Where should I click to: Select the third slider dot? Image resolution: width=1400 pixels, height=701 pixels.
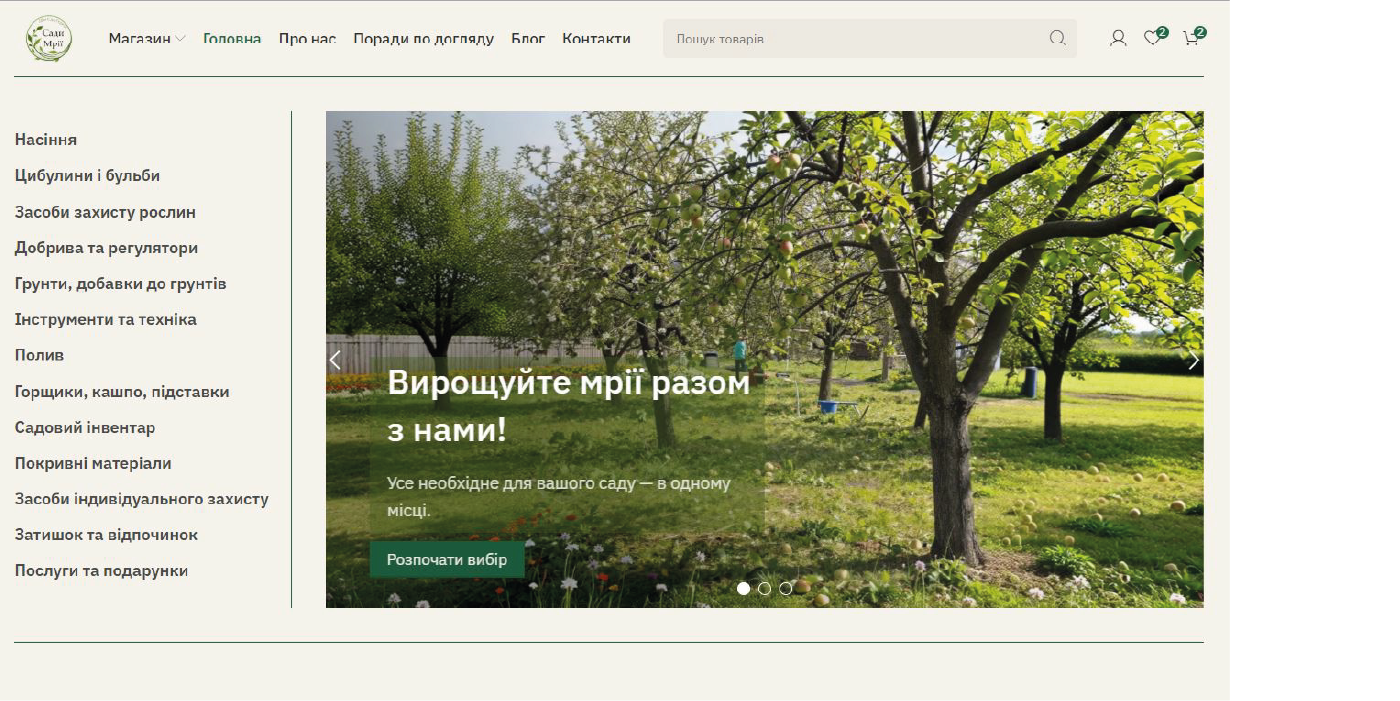(x=785, y=588)
